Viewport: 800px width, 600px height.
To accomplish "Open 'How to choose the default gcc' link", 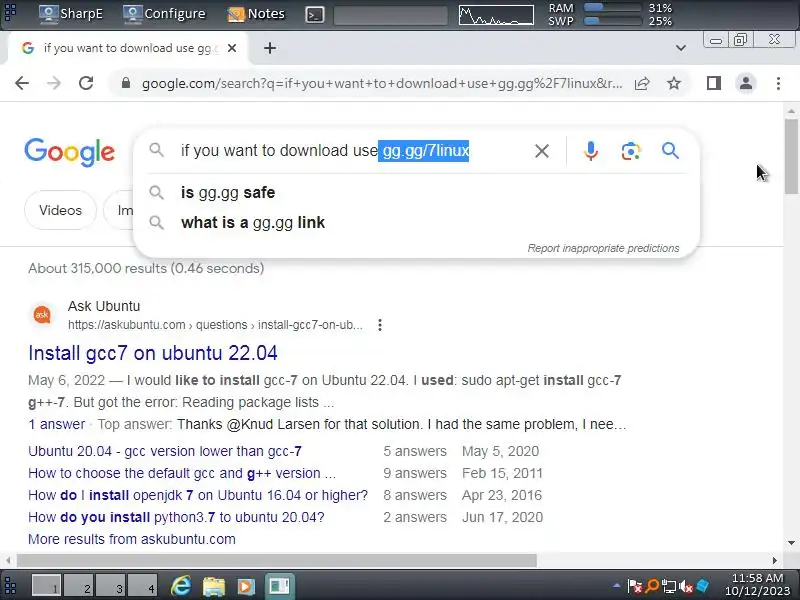I will point(182,473).
